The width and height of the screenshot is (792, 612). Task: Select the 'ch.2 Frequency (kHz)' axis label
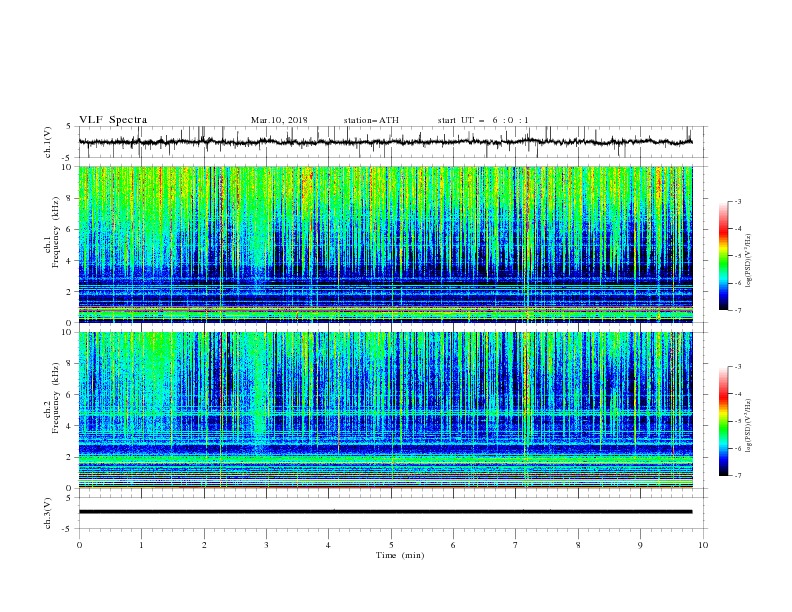click(52, 398)
